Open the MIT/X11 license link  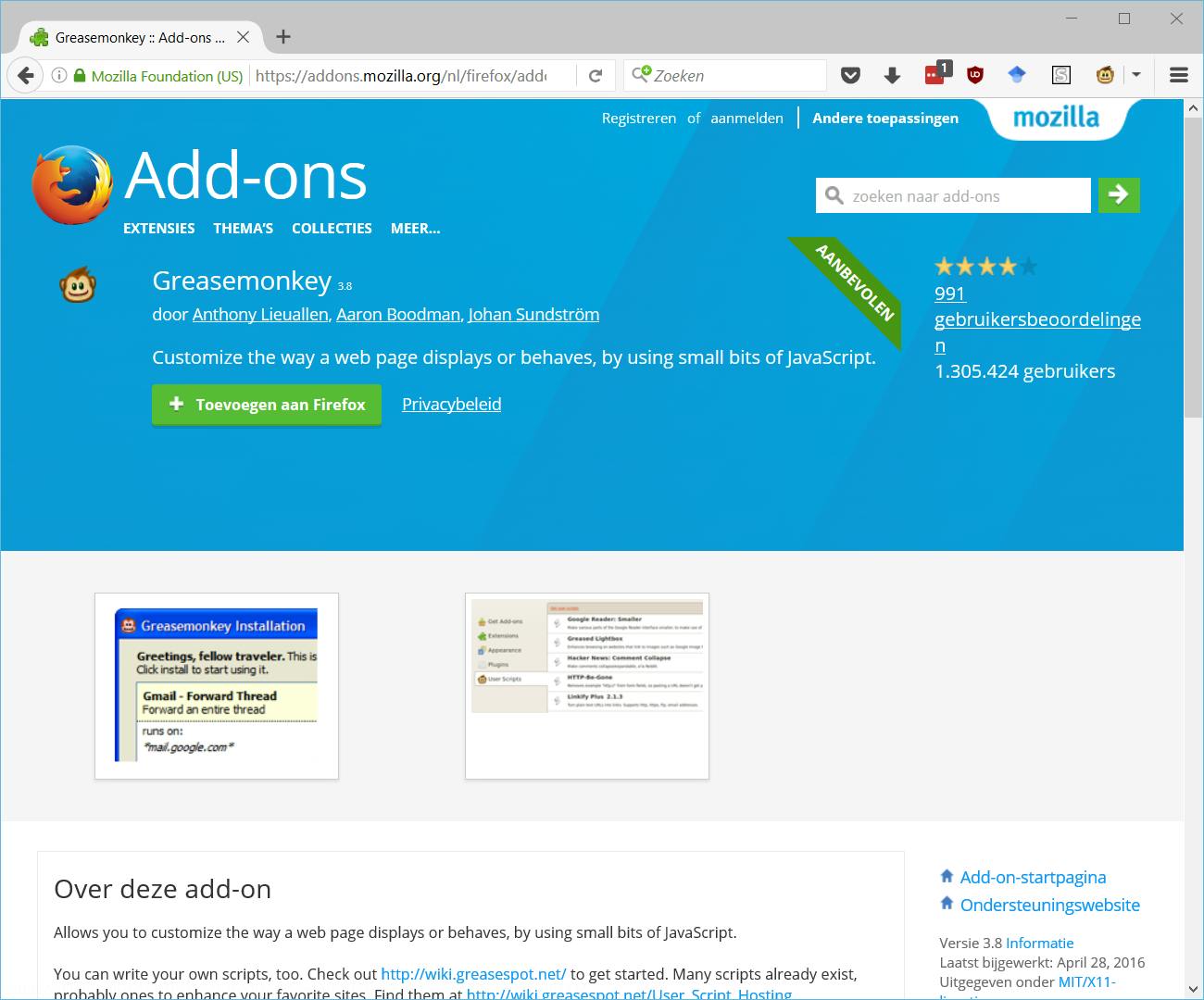pyautogui.click(x=1086, y=981)
